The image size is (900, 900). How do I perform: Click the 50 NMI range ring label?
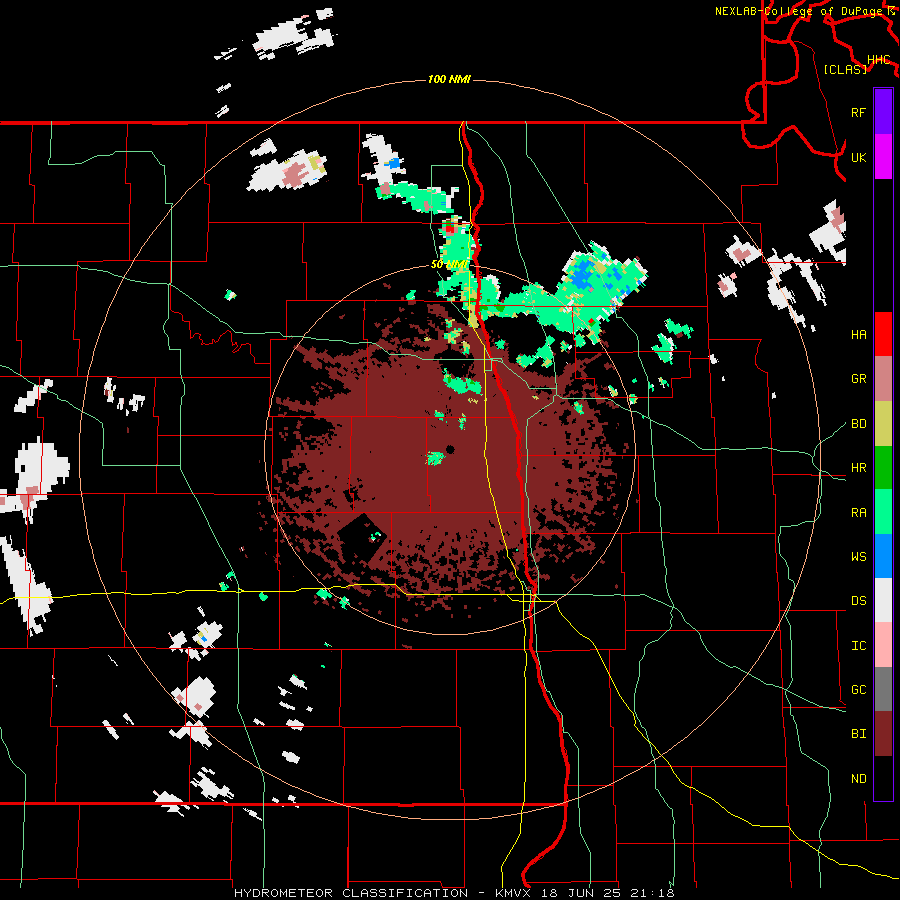pyautogui.click(x=449, y=264)
